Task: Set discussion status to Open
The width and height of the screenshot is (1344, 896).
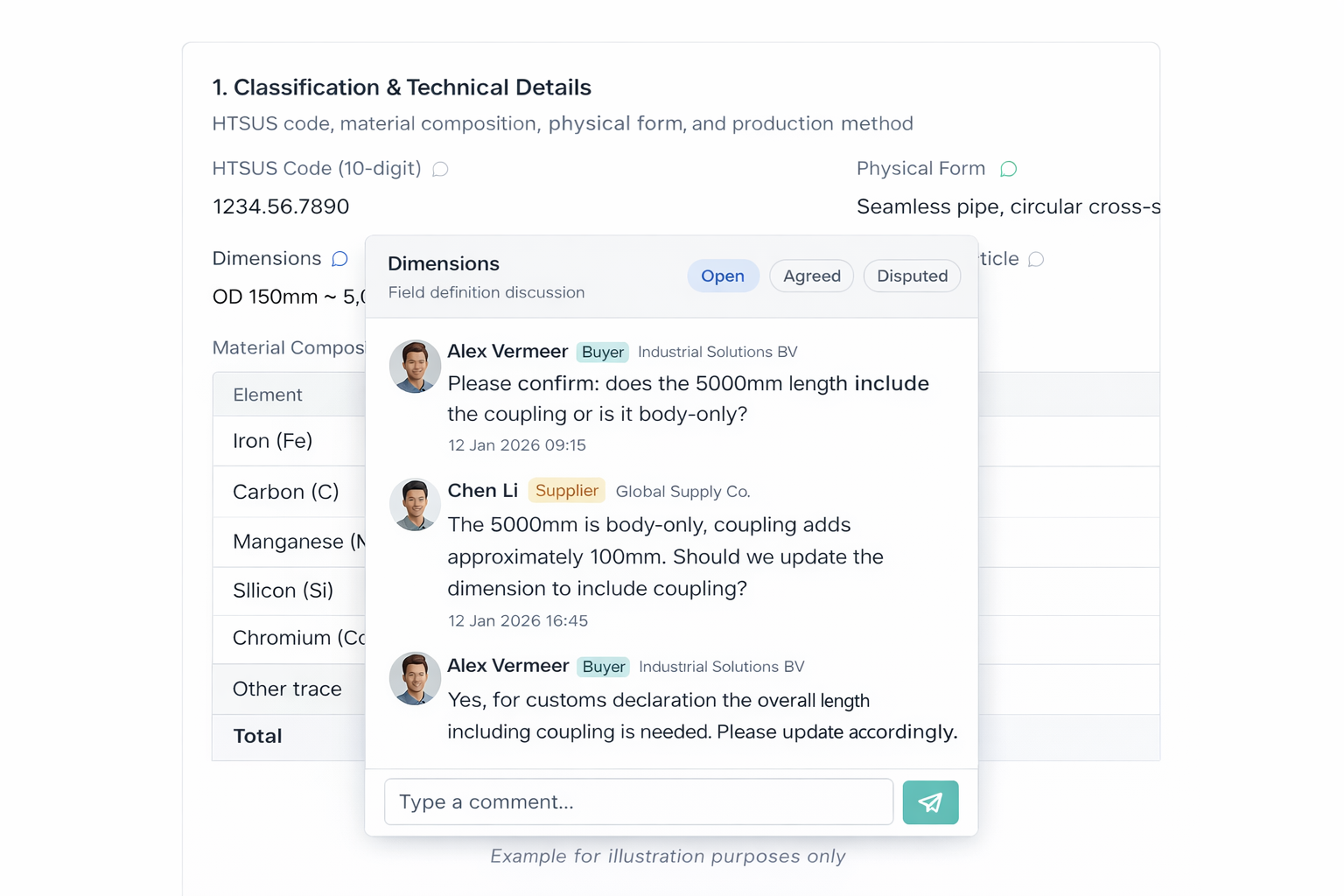Action: click(723, 276)
